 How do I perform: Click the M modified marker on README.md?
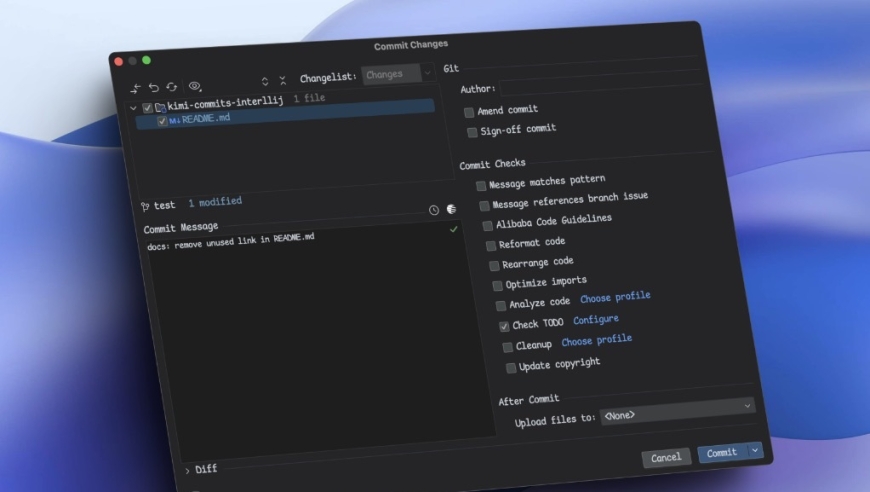[174, 120]
